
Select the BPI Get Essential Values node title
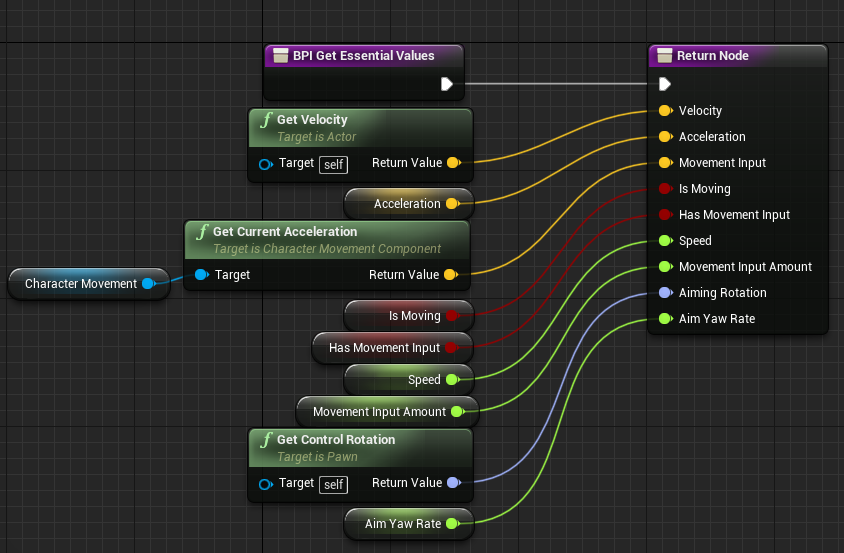(363, 56)
